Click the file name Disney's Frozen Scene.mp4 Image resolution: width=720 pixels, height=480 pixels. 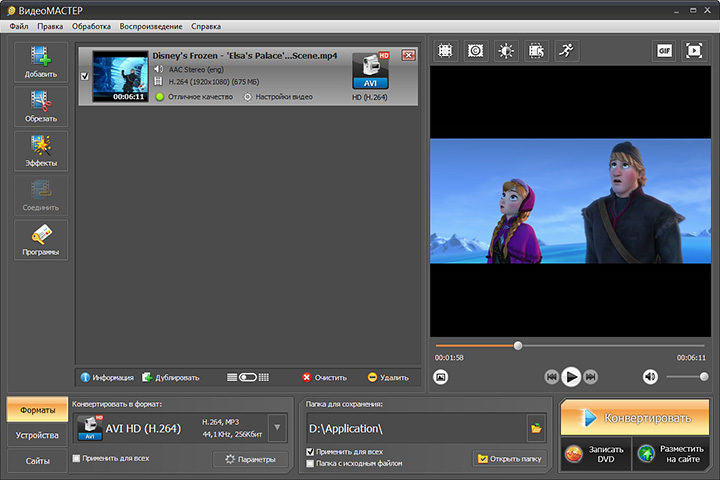point(245,56)
